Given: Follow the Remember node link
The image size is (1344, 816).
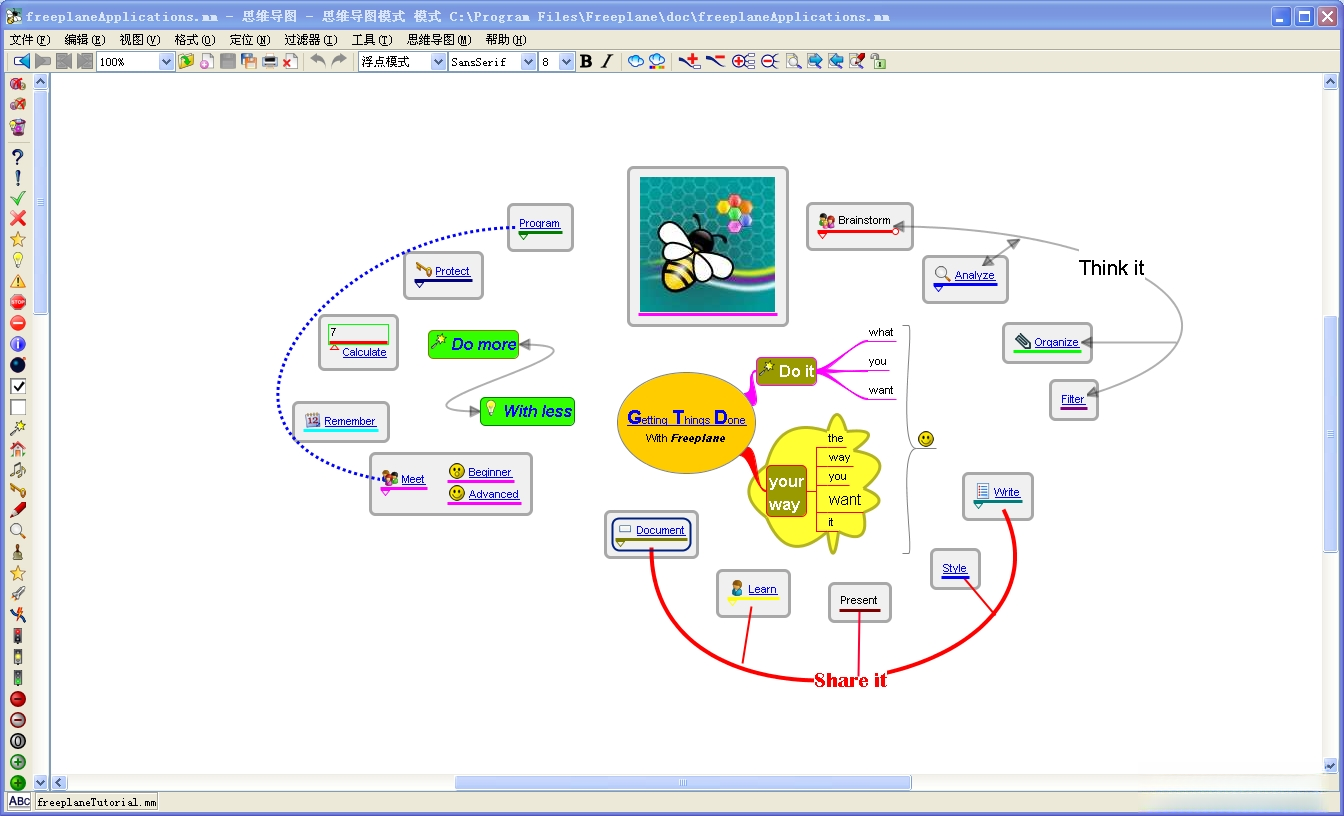Looking at the screenshot, I should click(350, 422).
